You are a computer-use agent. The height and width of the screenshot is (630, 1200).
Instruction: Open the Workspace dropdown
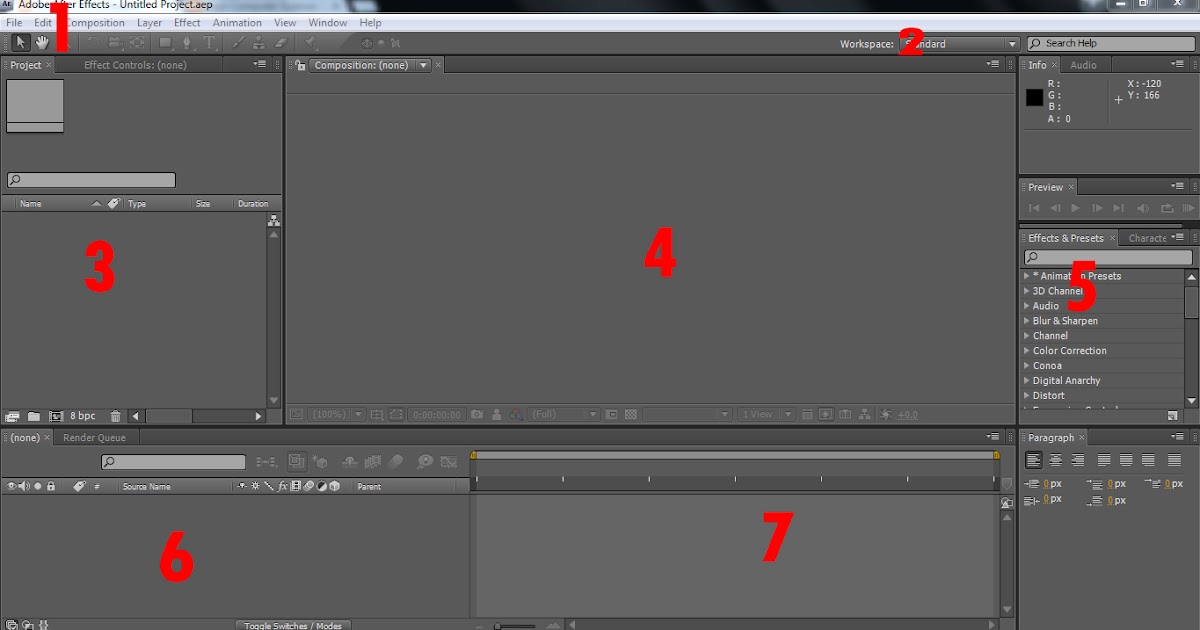1009,43
